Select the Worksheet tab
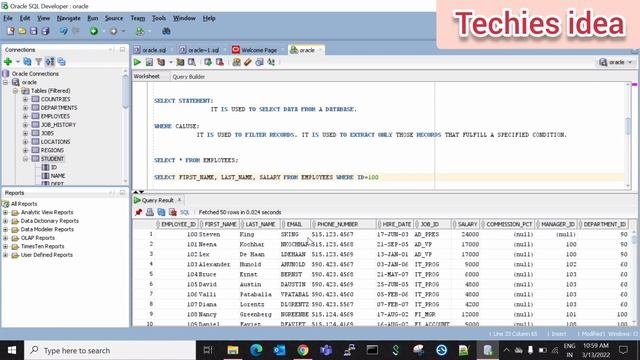 point(147,76)
